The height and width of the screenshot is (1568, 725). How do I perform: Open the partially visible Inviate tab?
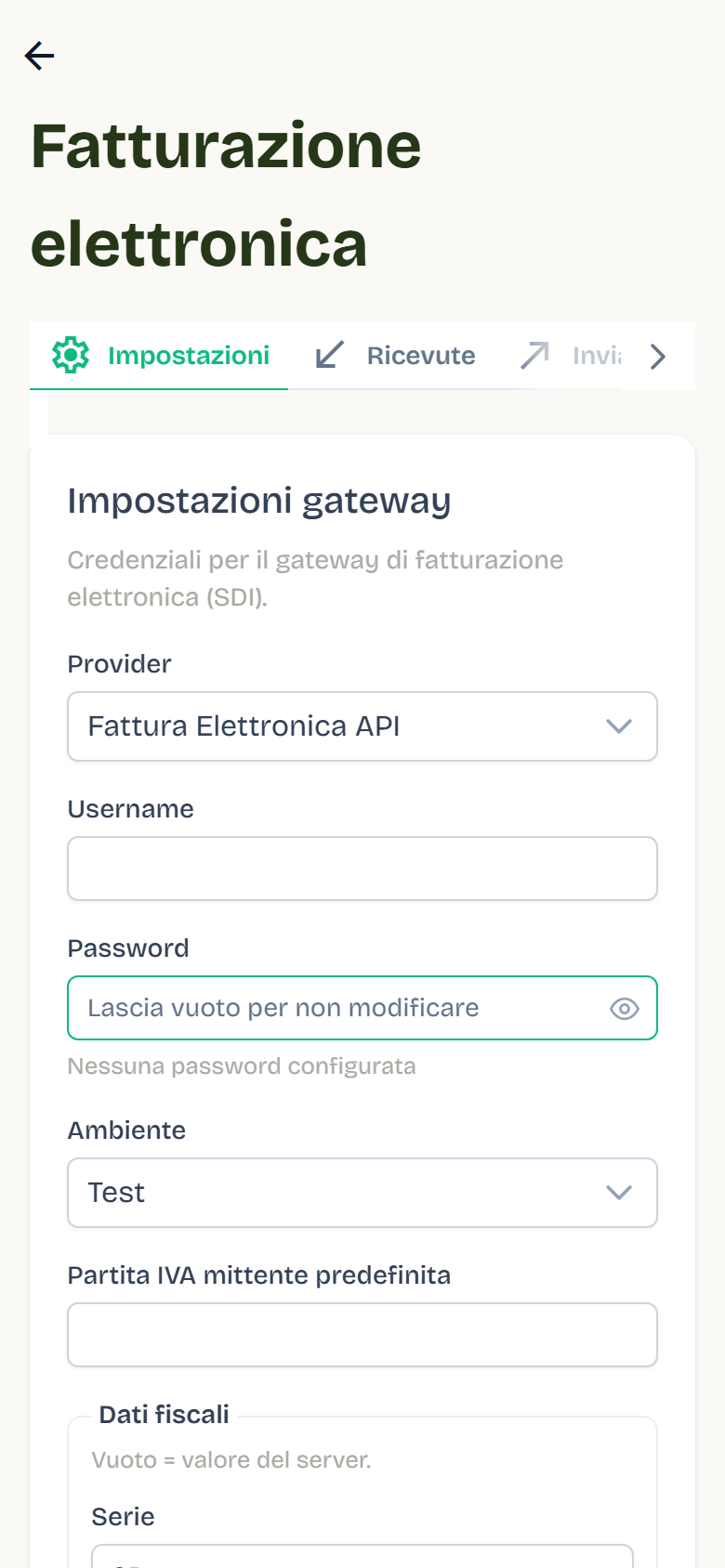571,356
